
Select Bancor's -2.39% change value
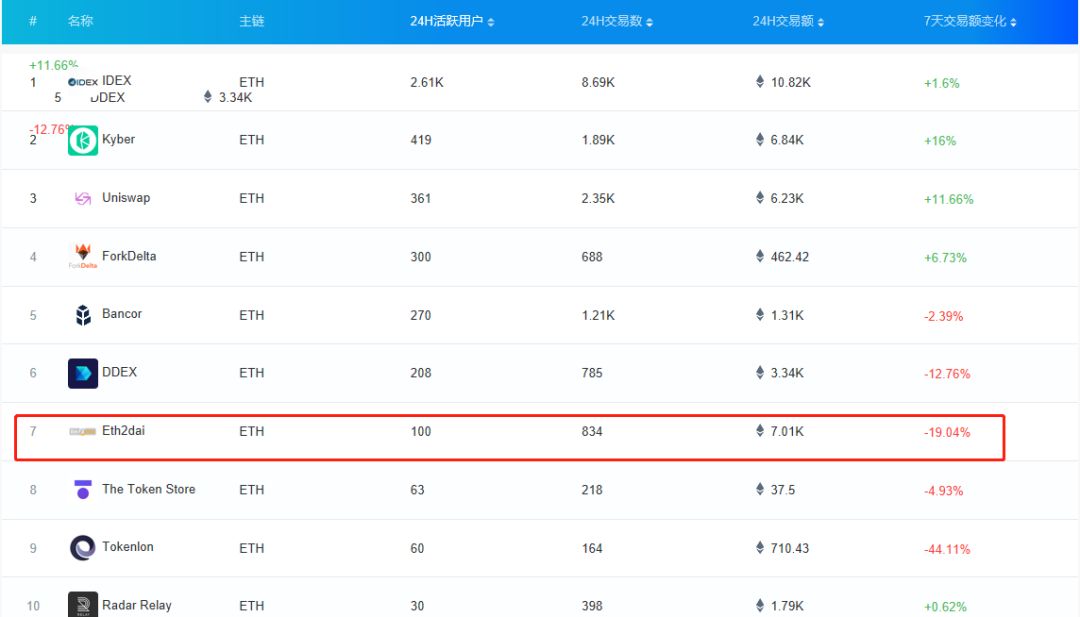[944, 316]
